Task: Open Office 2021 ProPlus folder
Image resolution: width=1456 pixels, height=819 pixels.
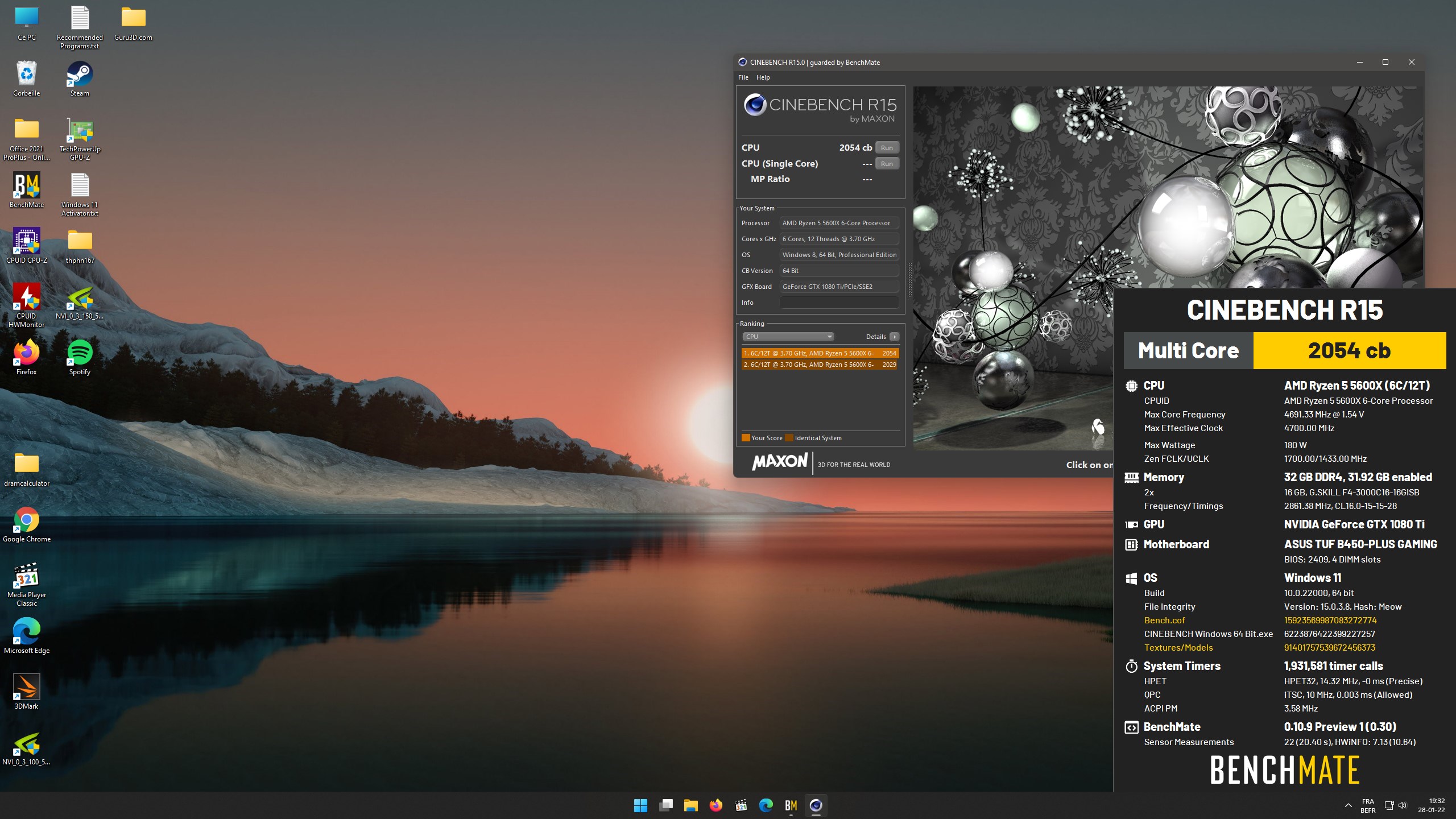Action: (x=27, y=139)
